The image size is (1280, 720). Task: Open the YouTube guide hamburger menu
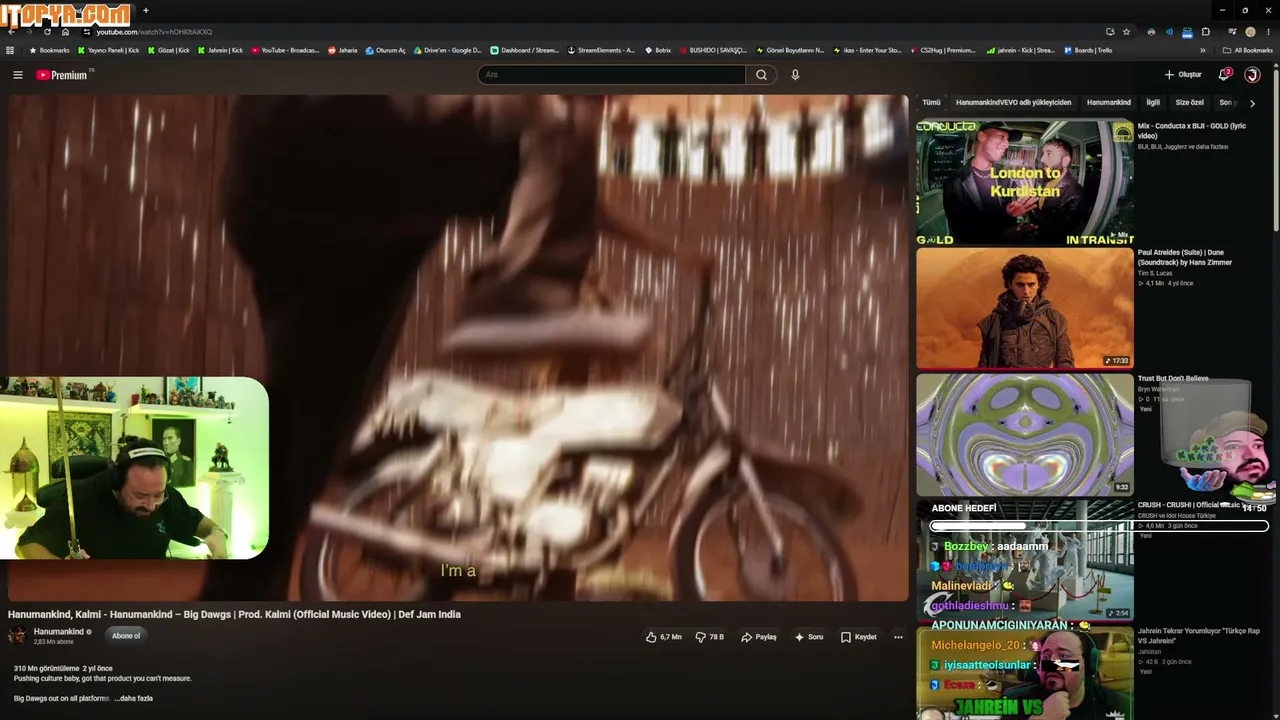click(x=17, y=75)
